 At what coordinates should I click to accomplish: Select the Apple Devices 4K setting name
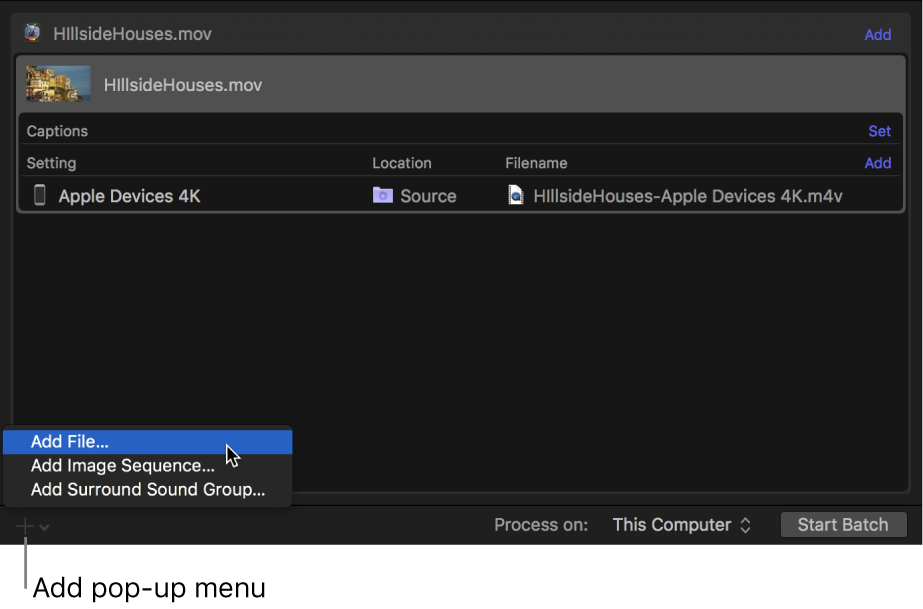[129, 196]
